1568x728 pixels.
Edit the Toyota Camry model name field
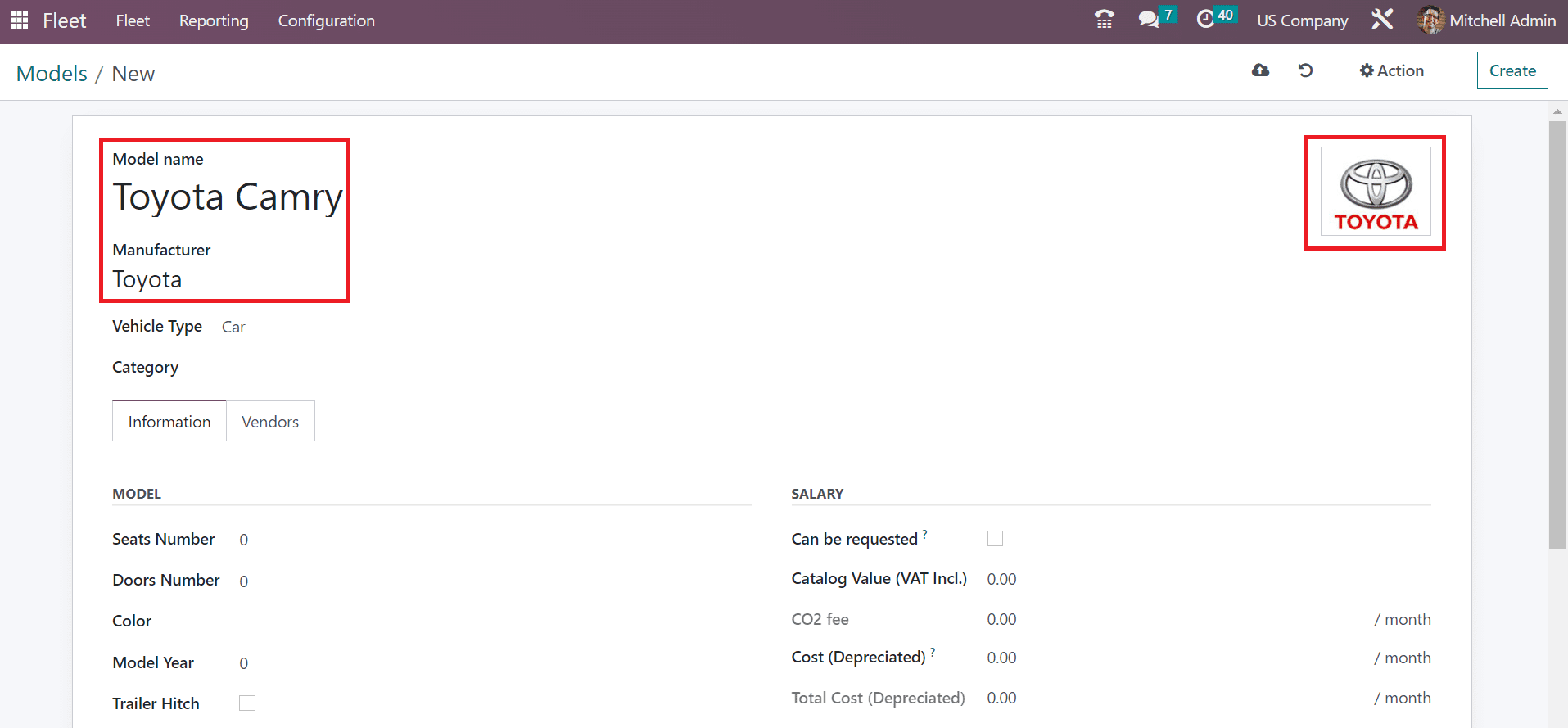pos(228,197)
